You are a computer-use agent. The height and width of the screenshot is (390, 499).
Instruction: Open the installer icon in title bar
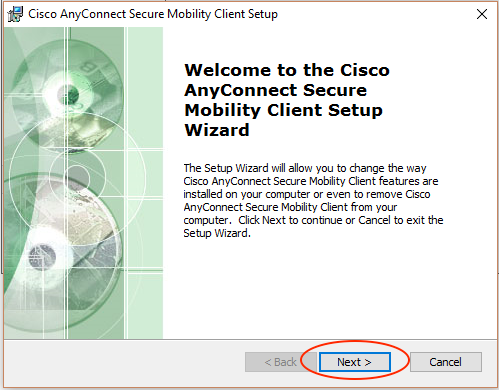pyautogui.click(x=15, y=14)
